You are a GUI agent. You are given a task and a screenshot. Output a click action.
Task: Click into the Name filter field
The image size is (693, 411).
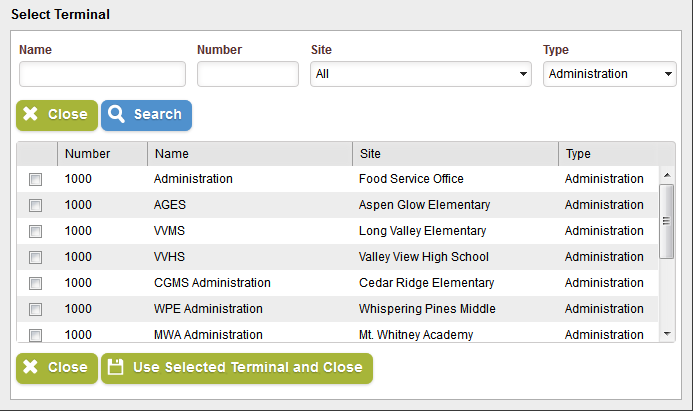click(102, 74)
